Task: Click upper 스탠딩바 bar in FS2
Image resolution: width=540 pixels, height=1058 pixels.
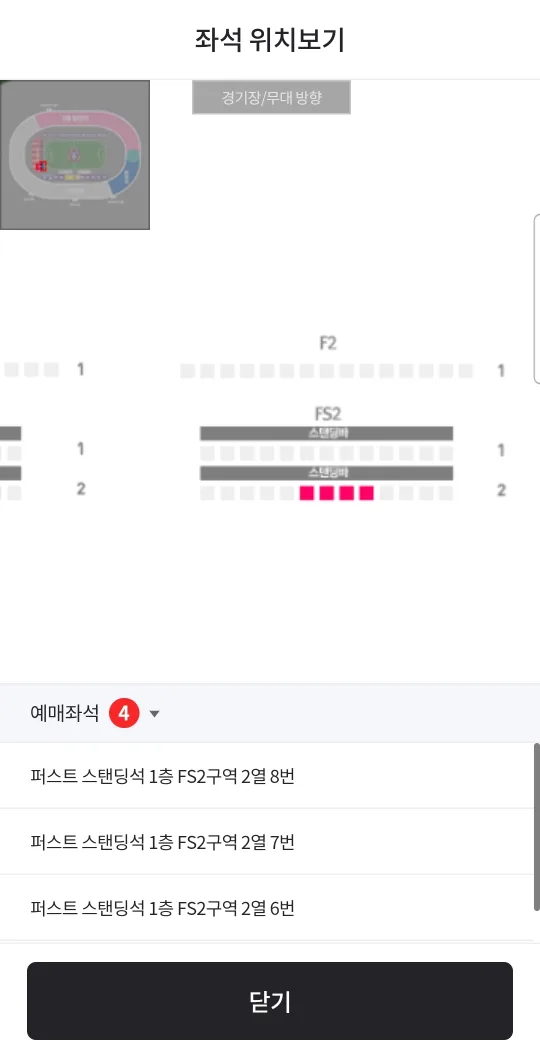Action: [326, 433]
